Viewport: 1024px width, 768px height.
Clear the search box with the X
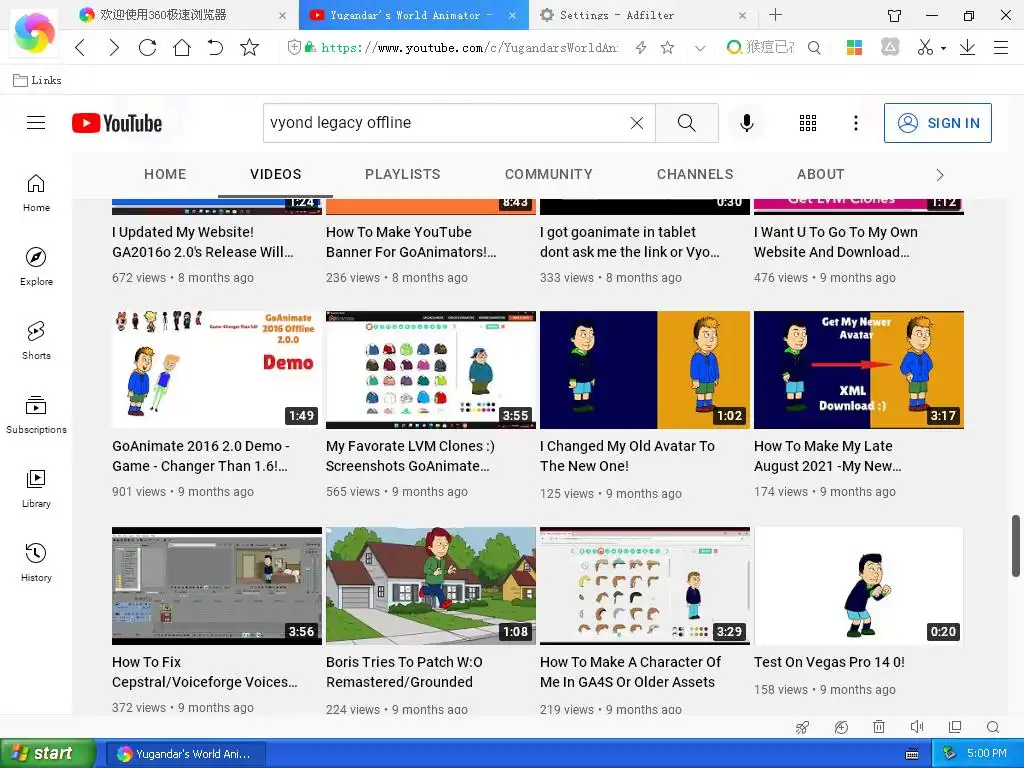click(x=637, y=123)
